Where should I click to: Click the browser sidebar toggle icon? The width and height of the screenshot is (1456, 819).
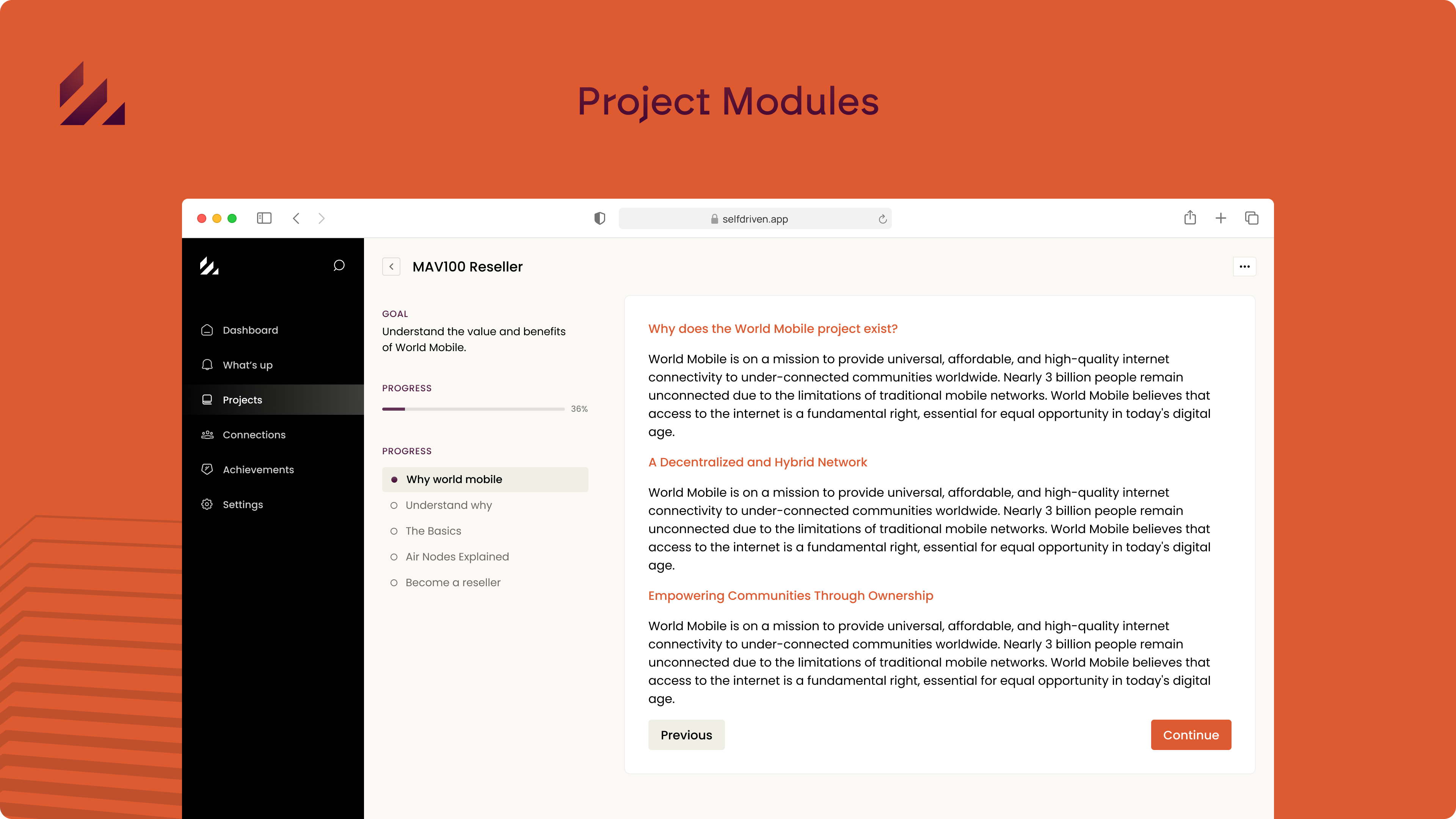click(264, 218)
